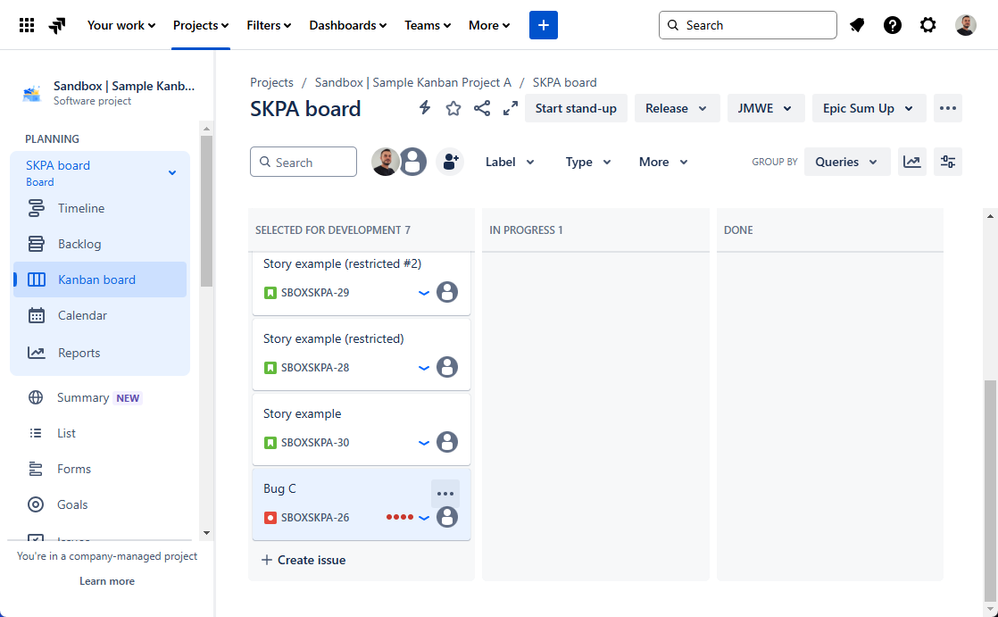
Task: Open Backlog in the sidebar
Action: pos(100,244)
